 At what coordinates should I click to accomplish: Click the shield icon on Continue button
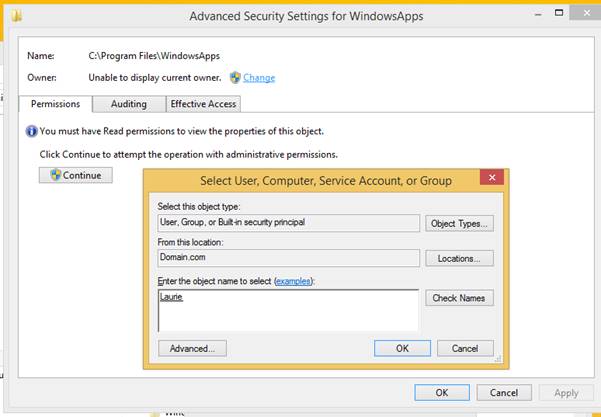[x=56, y=175]
